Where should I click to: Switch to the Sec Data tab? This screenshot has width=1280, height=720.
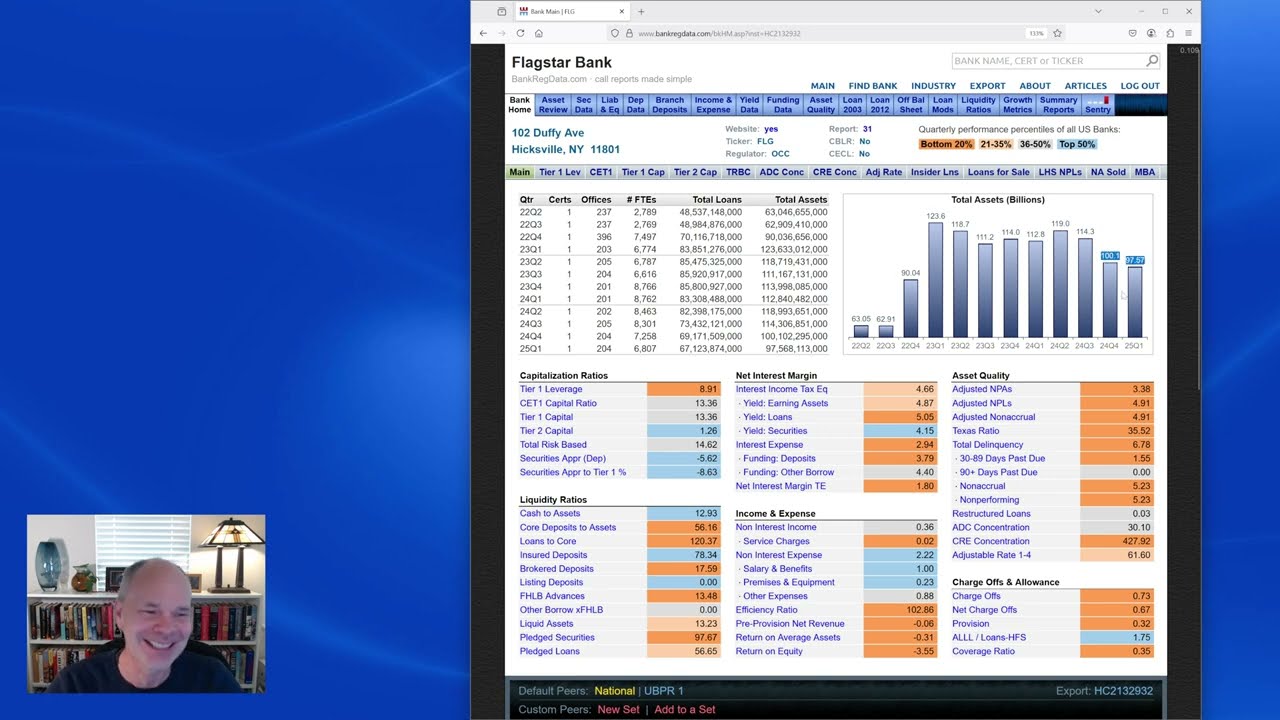pos(584,105)
